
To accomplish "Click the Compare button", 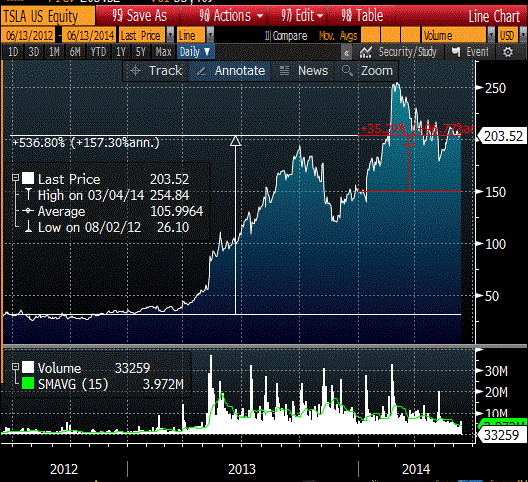I will point(286,35).
